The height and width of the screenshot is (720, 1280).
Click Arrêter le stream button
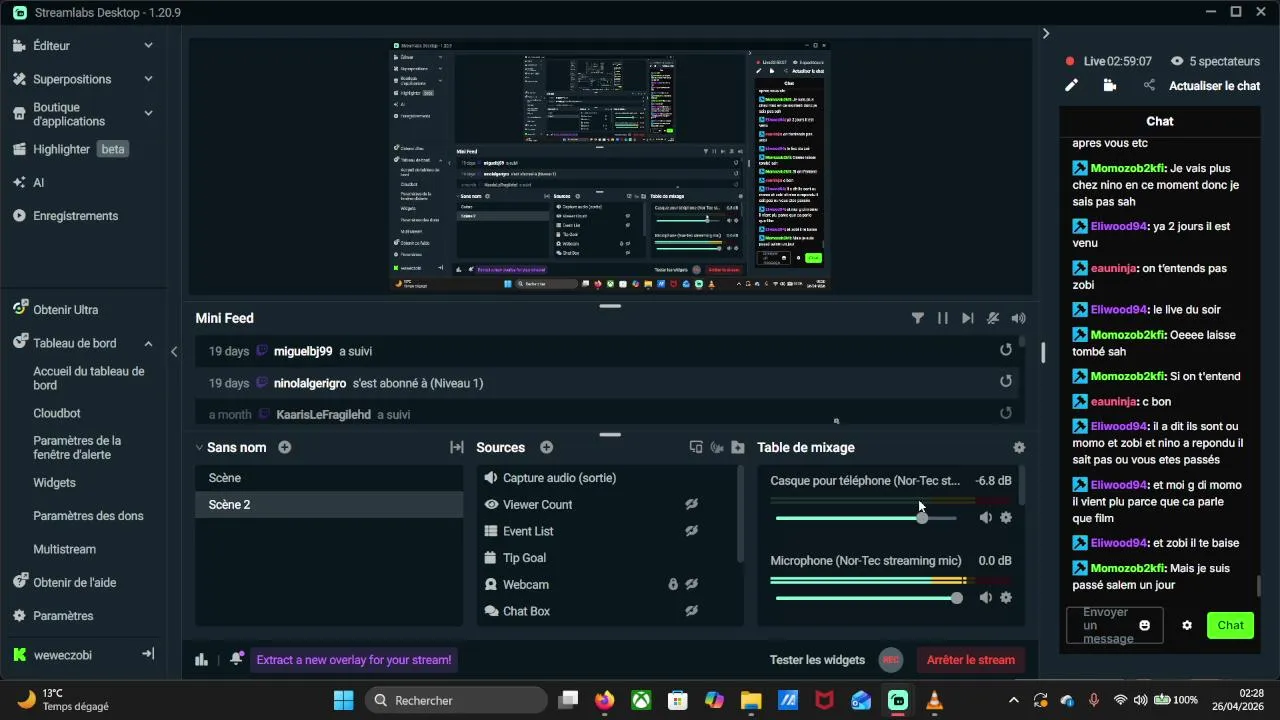971,660
